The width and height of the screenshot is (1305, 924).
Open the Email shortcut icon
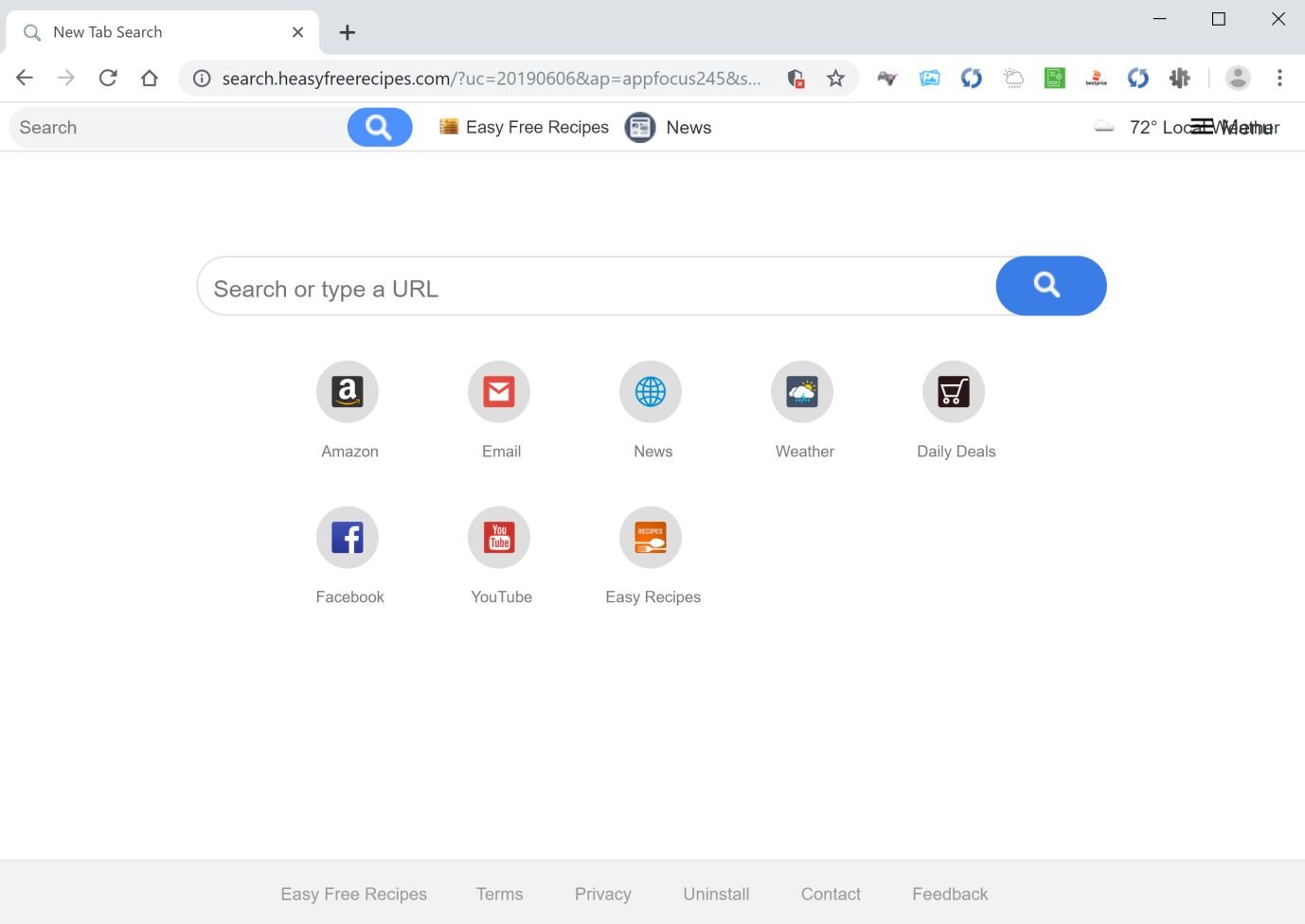click(x=499, y=392)
